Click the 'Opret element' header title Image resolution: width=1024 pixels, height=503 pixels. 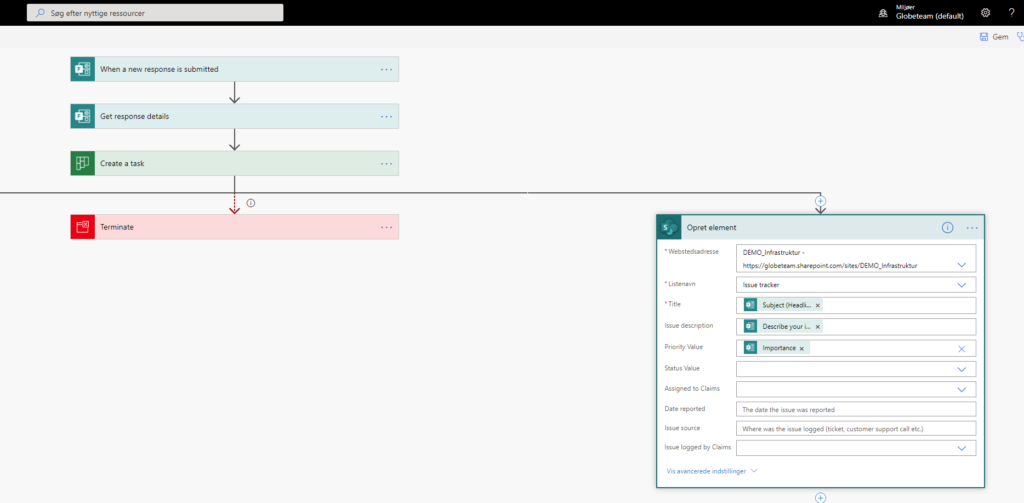coord(711,228)
